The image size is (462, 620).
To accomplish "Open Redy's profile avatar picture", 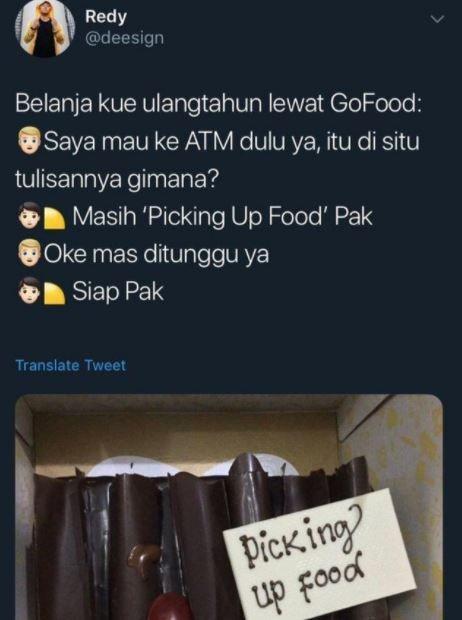I will pos(45,28).
